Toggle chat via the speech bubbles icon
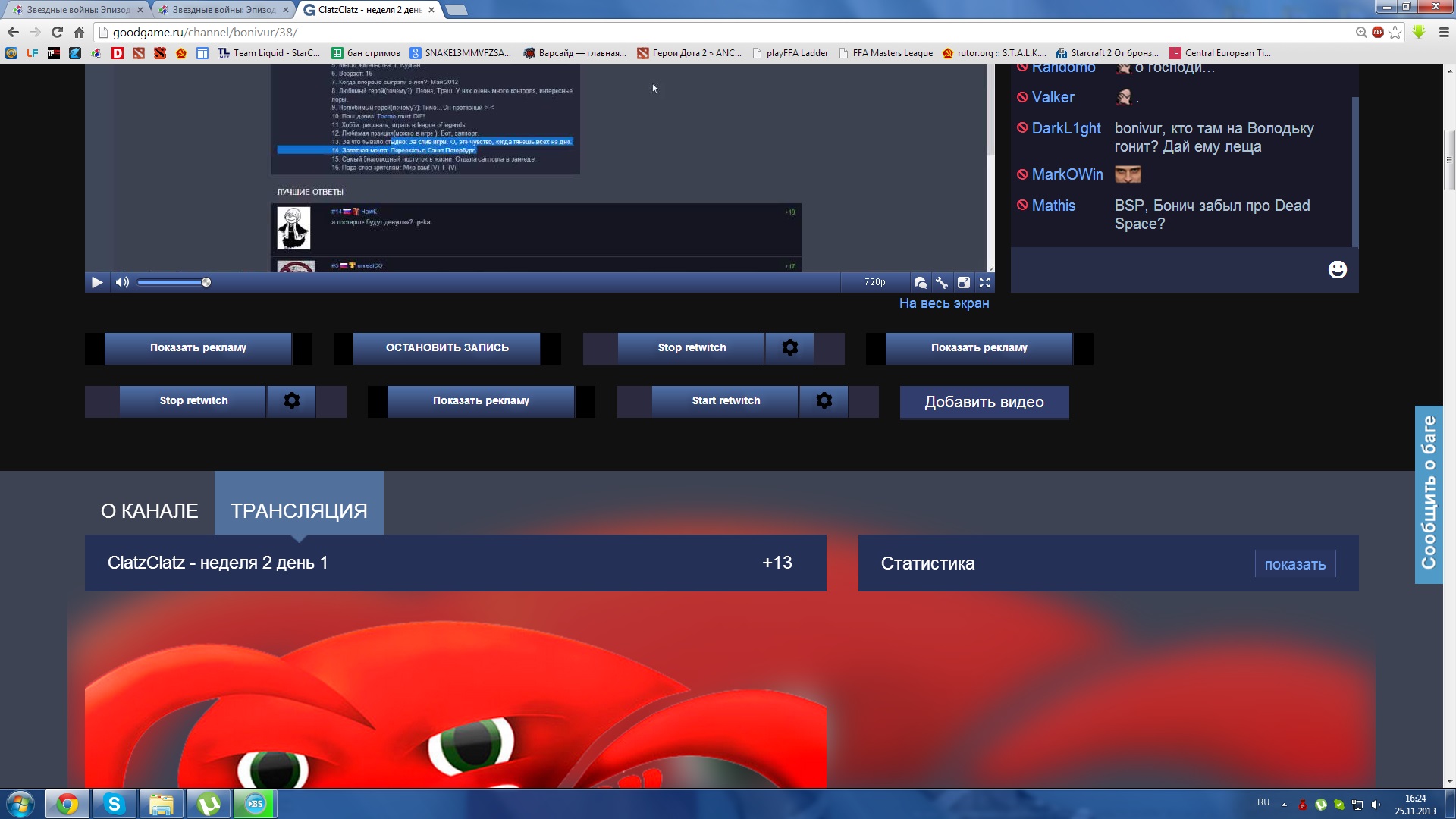1456x819 pixels. pos(920,282)
